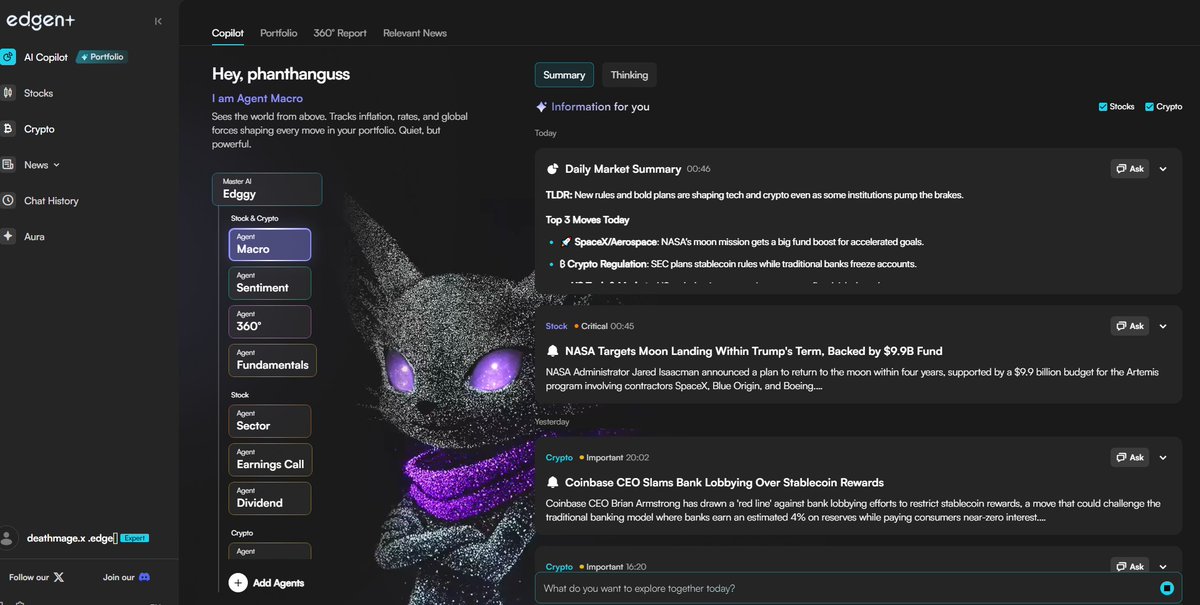
Task: Toggle the Stocks filter checkbox
Action: click(1103, 107)
